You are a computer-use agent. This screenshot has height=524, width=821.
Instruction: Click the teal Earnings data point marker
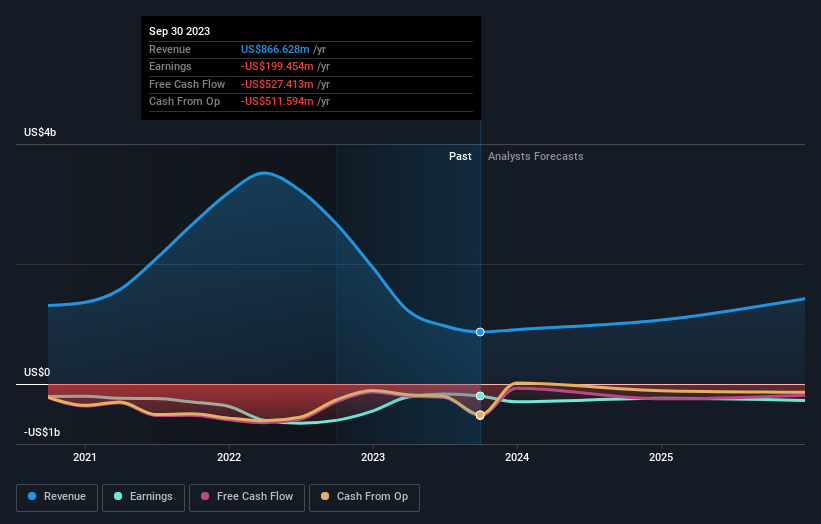480,396
